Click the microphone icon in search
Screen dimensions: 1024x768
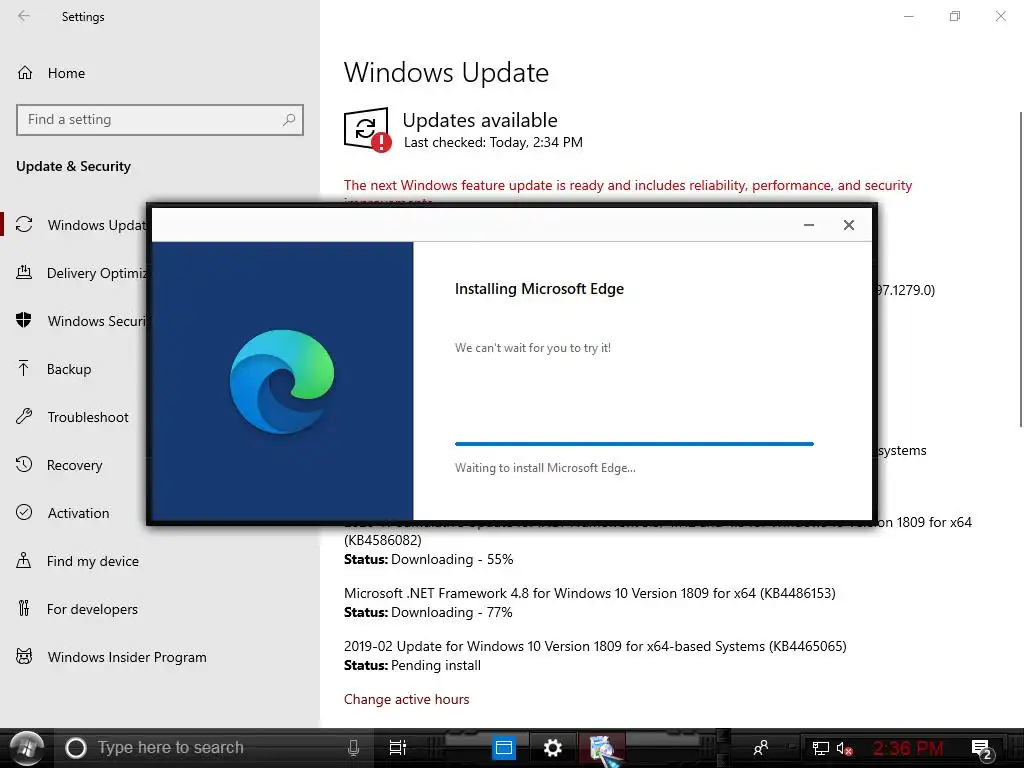click(353, 748)
